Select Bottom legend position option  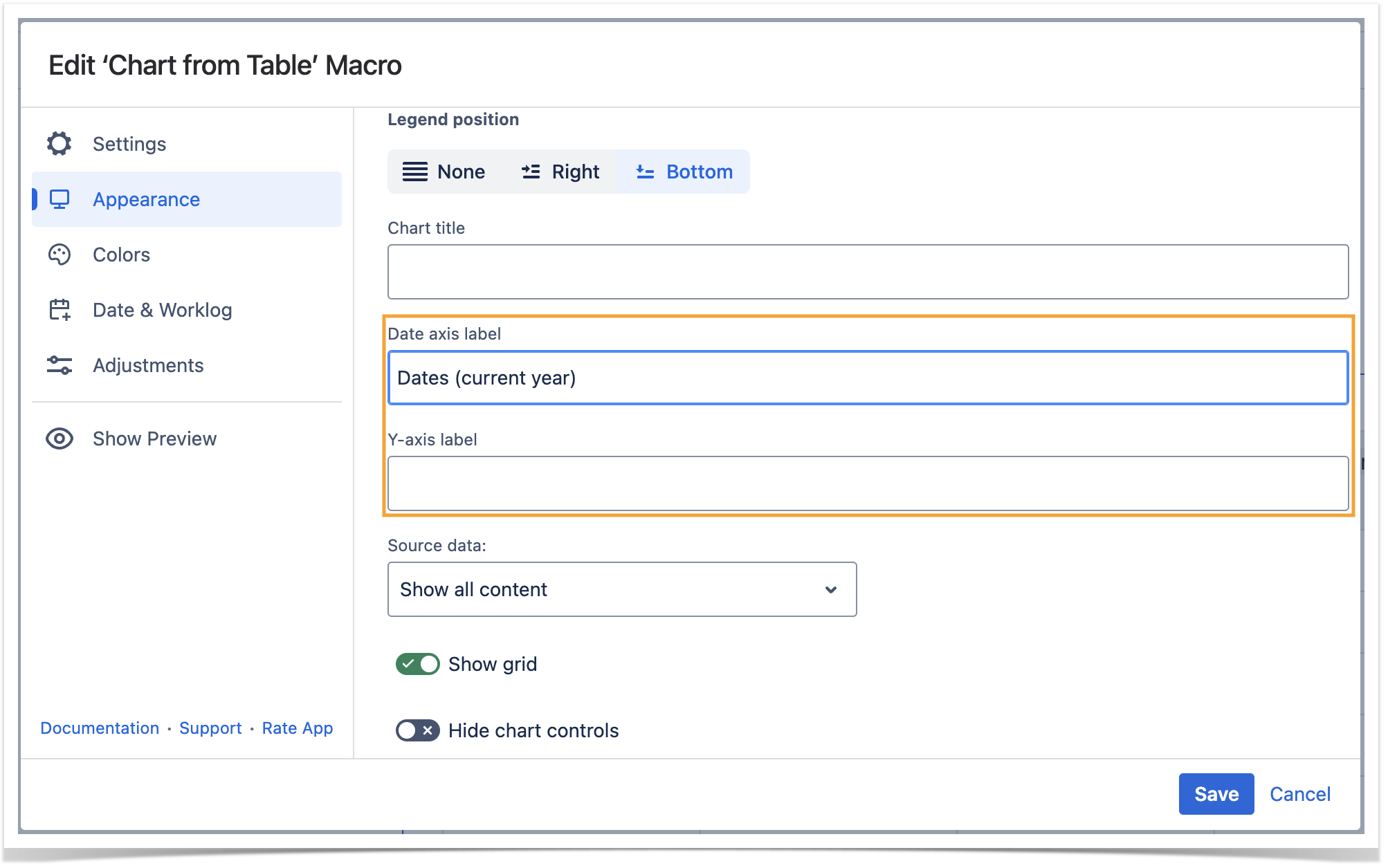click(684, 172)
